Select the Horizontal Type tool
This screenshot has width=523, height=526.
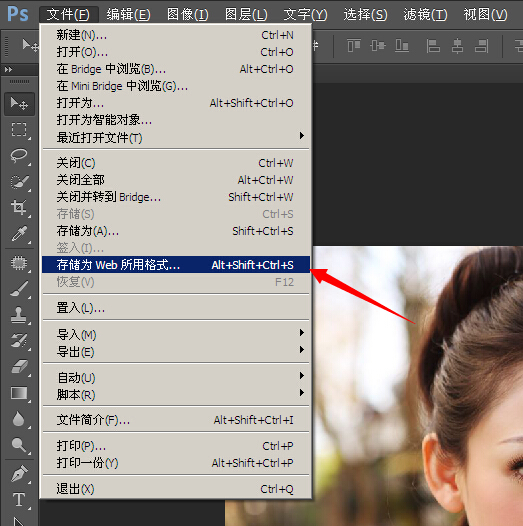click(19, 499)
